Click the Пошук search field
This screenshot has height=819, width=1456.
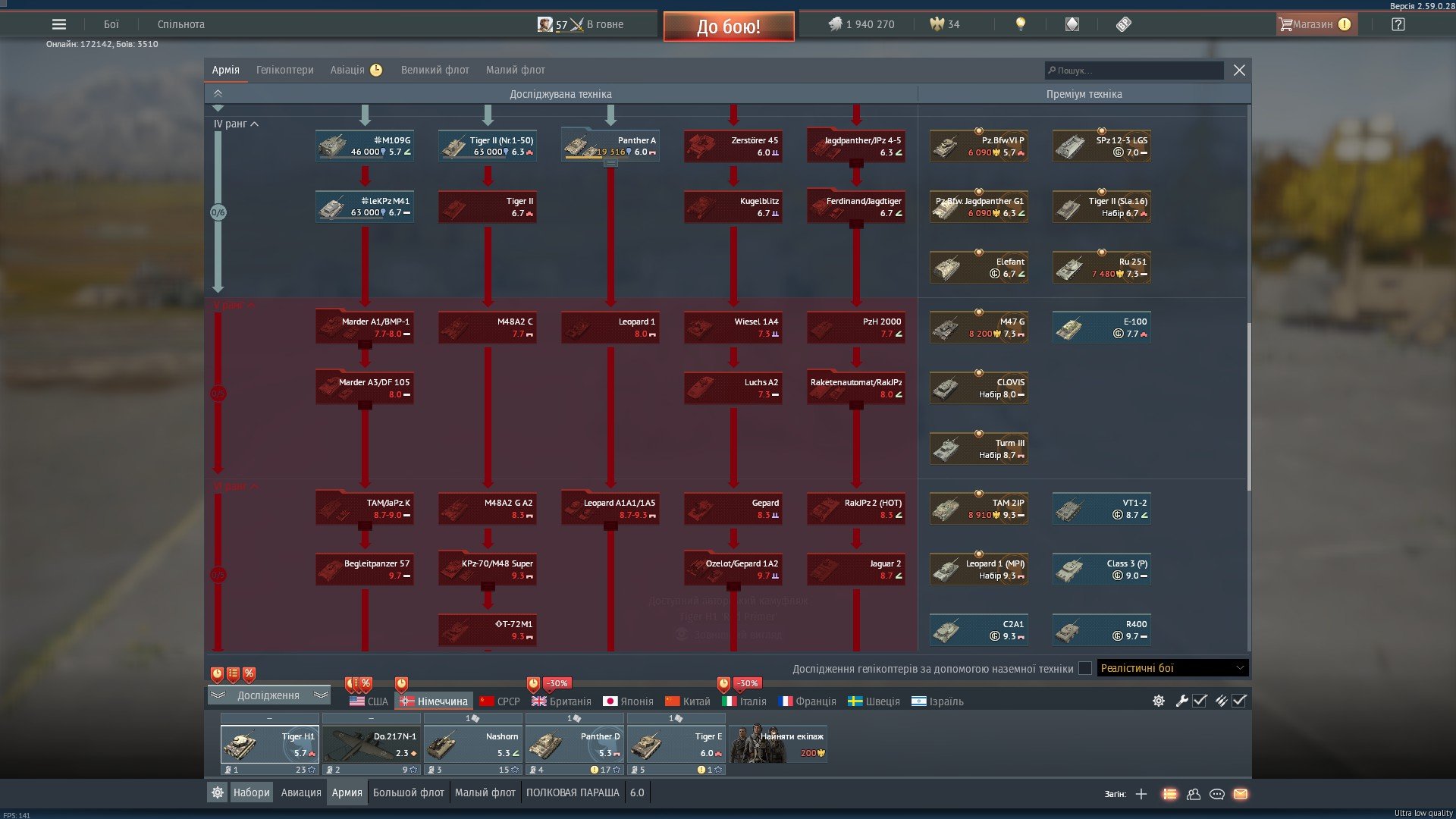(1134, 71)
